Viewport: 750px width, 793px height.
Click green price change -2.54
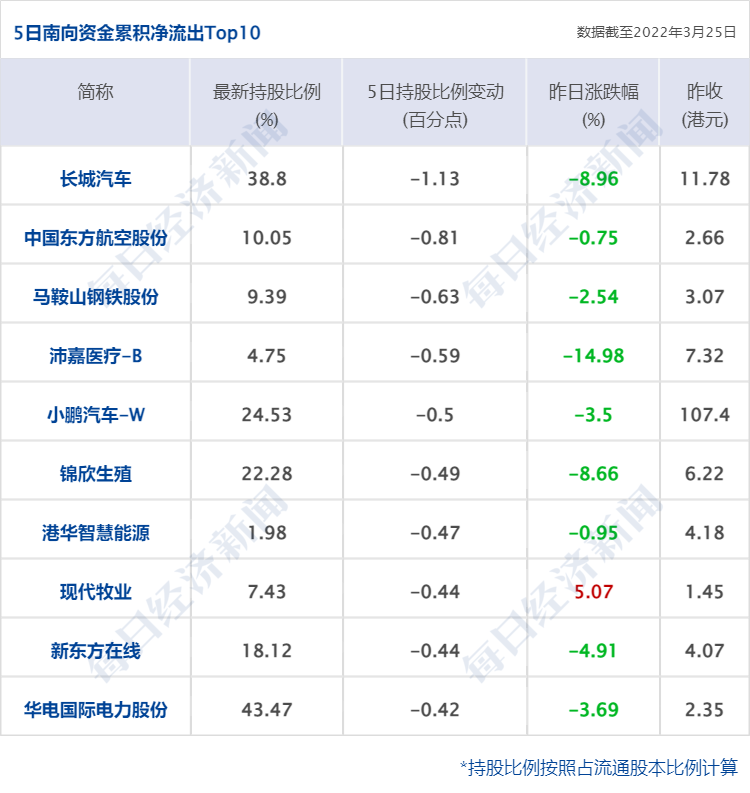click(594, 297)
